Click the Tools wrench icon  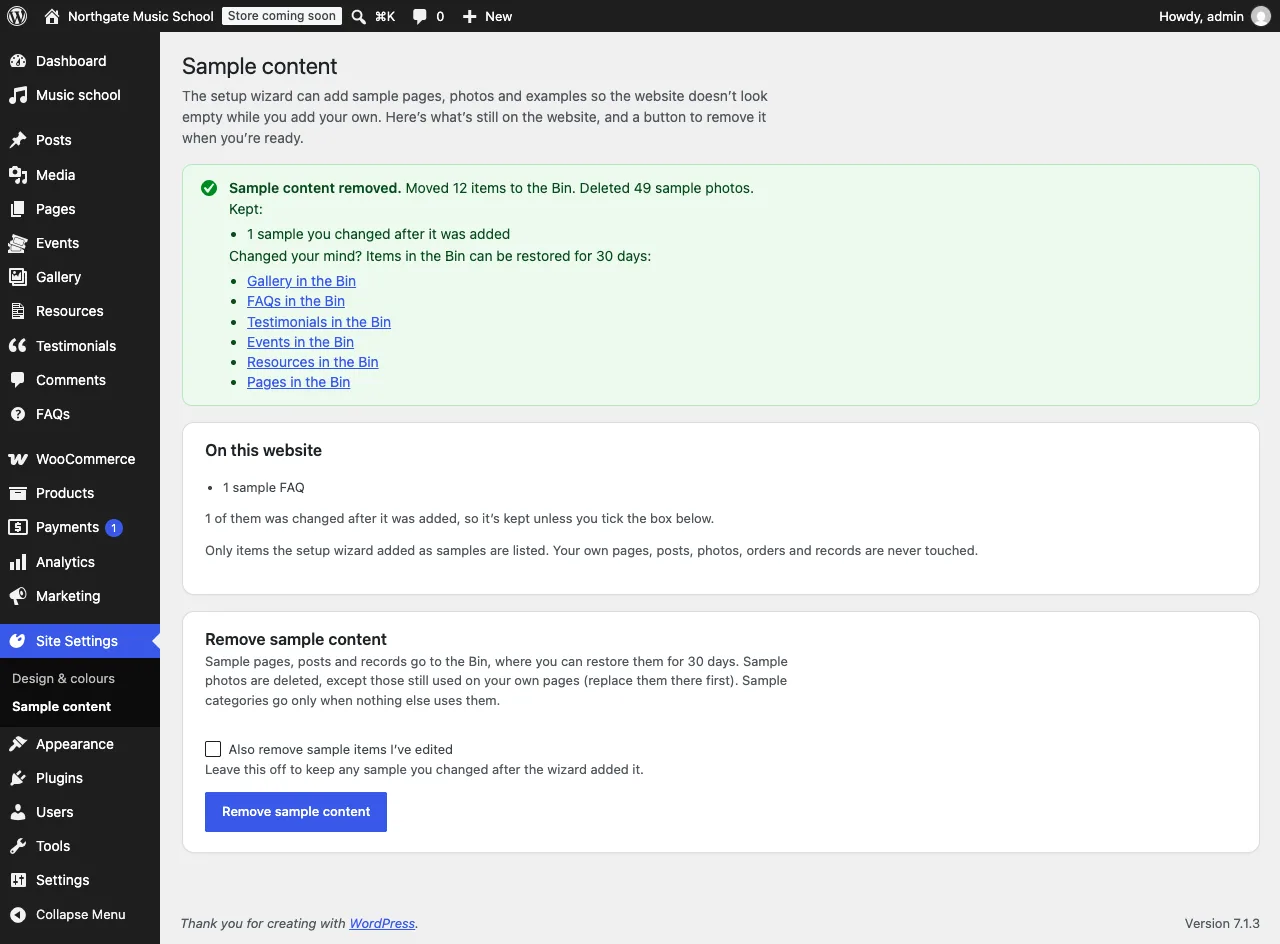click(18, 846)
